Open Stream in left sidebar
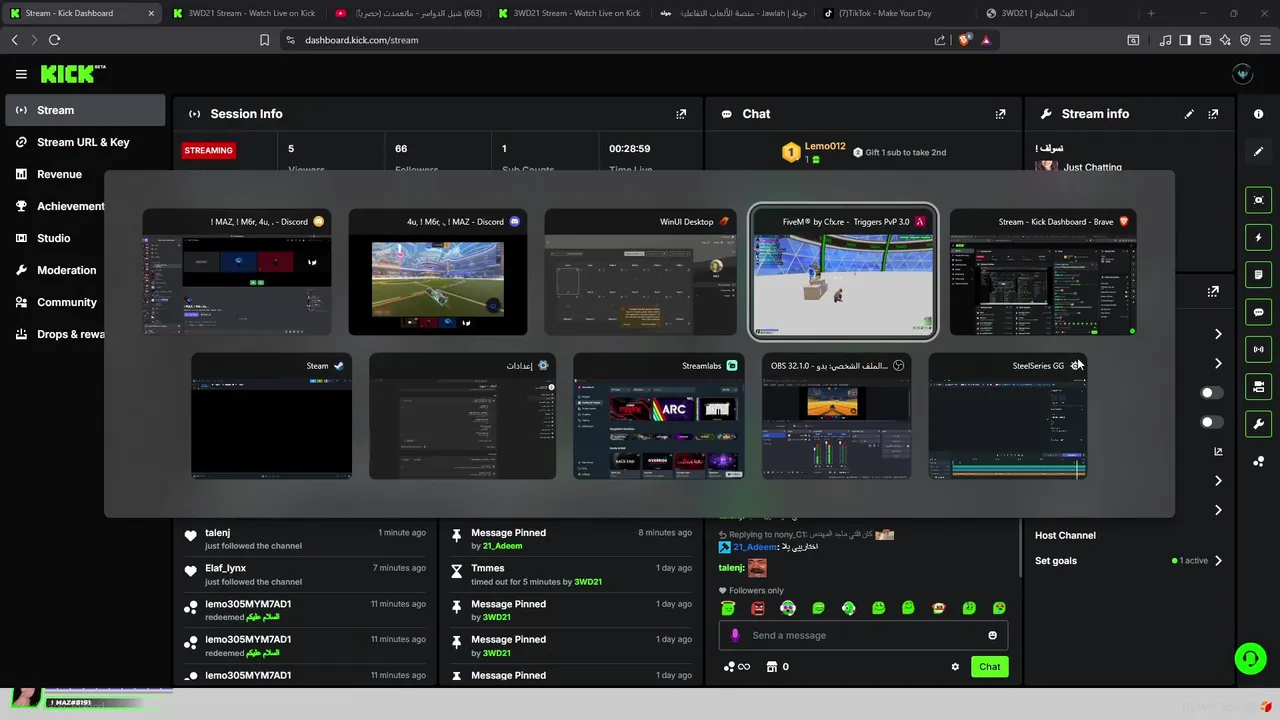The height and width of the screenshot is (720, 1280). point(85,110)
